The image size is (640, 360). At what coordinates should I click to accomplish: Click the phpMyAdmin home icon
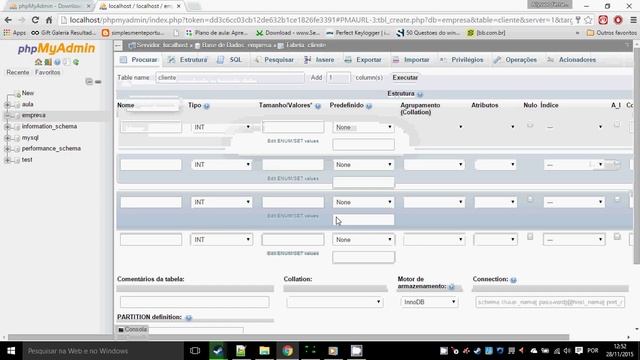click(38, 62)
